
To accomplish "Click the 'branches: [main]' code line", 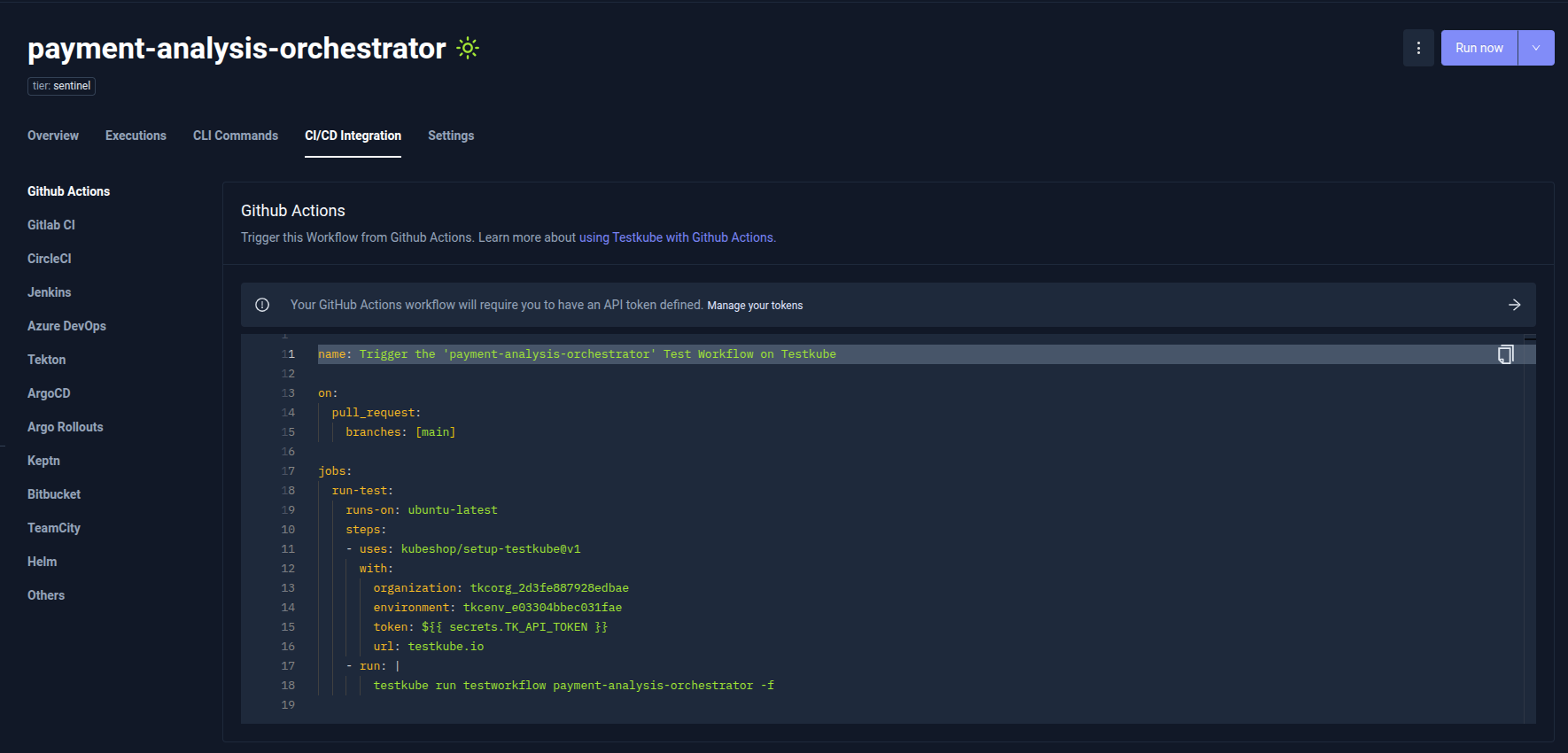I will tap(400, 432).
